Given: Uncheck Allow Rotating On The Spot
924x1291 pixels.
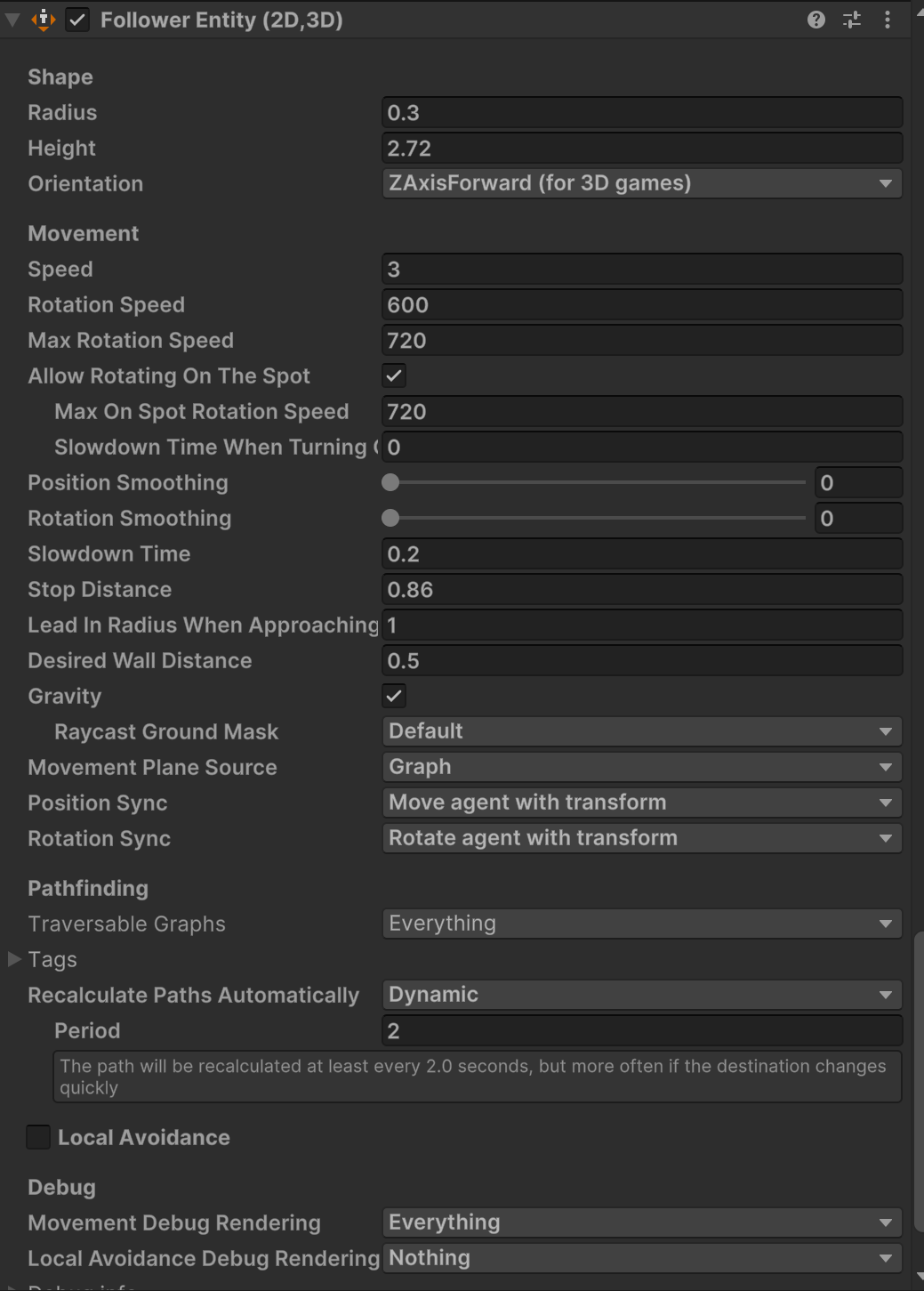Looking at the screenshot, I should (394, 375).
